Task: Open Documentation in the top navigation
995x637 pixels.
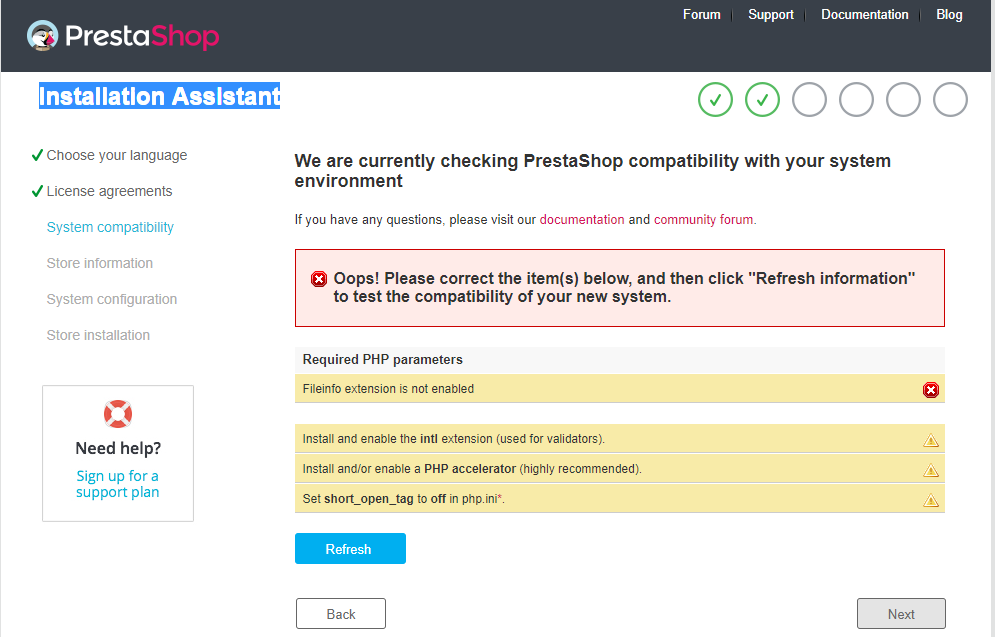Action: pyautogui.click(x=865, y=15)
